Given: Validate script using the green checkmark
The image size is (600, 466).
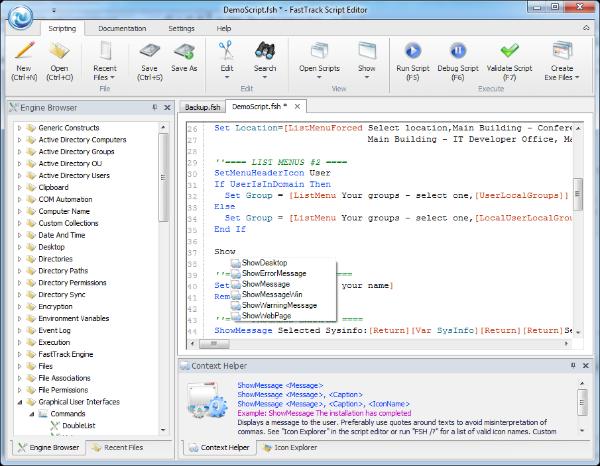Looking at the screenshot, I should (510, 52).
